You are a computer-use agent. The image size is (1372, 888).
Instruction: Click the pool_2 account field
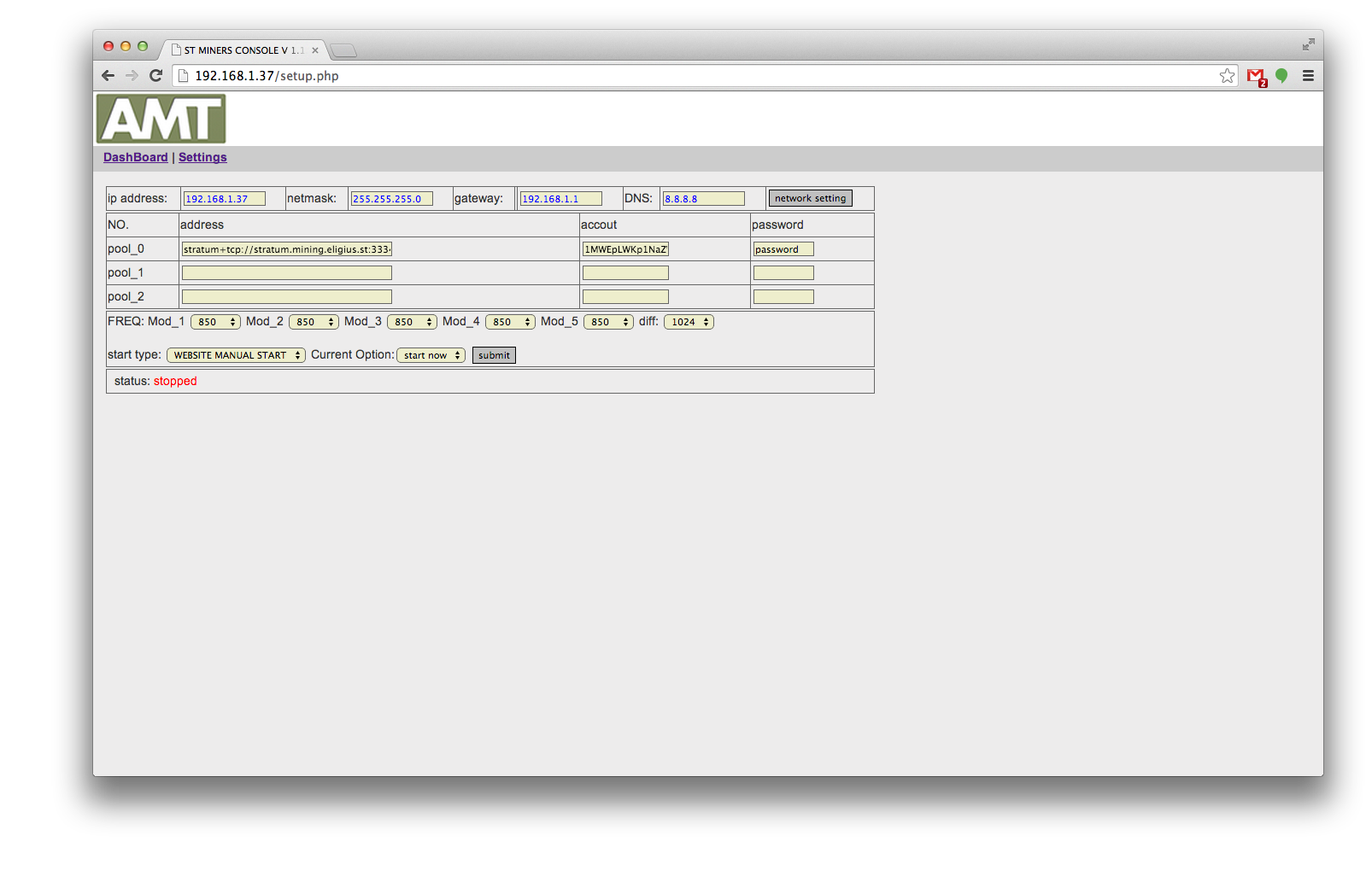pyautogui.click(x=625, y=297)
